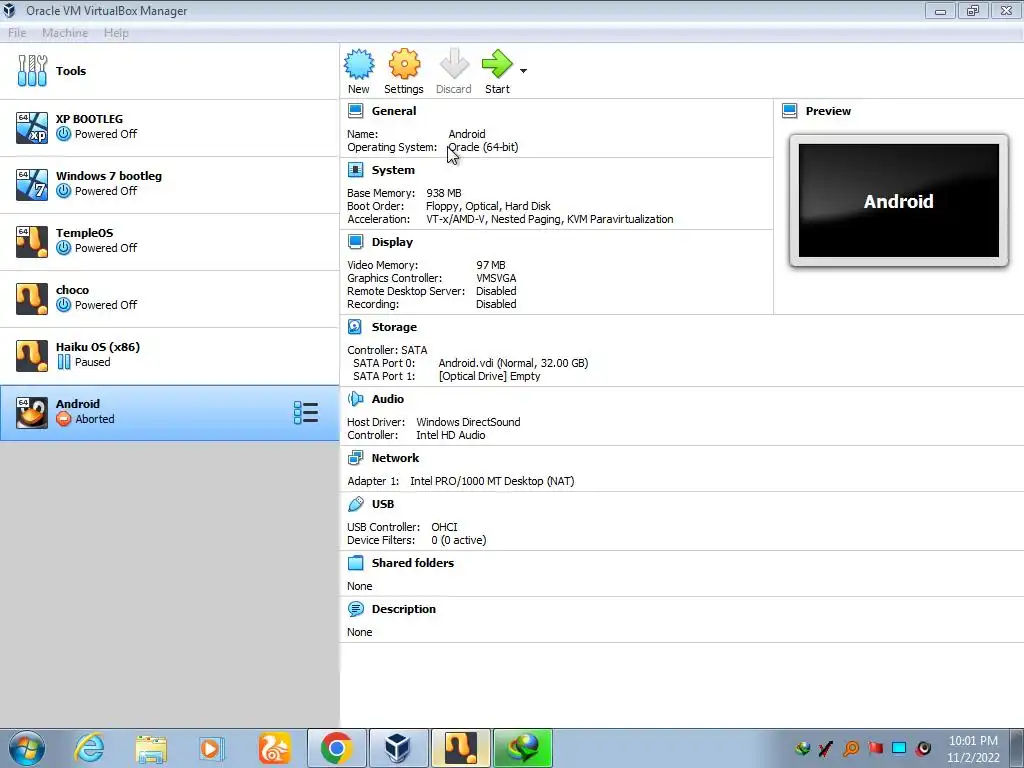The width and height of the screenshot is (1024, 768).
Task: Click the Display section monitor icon
Action: 355,242
